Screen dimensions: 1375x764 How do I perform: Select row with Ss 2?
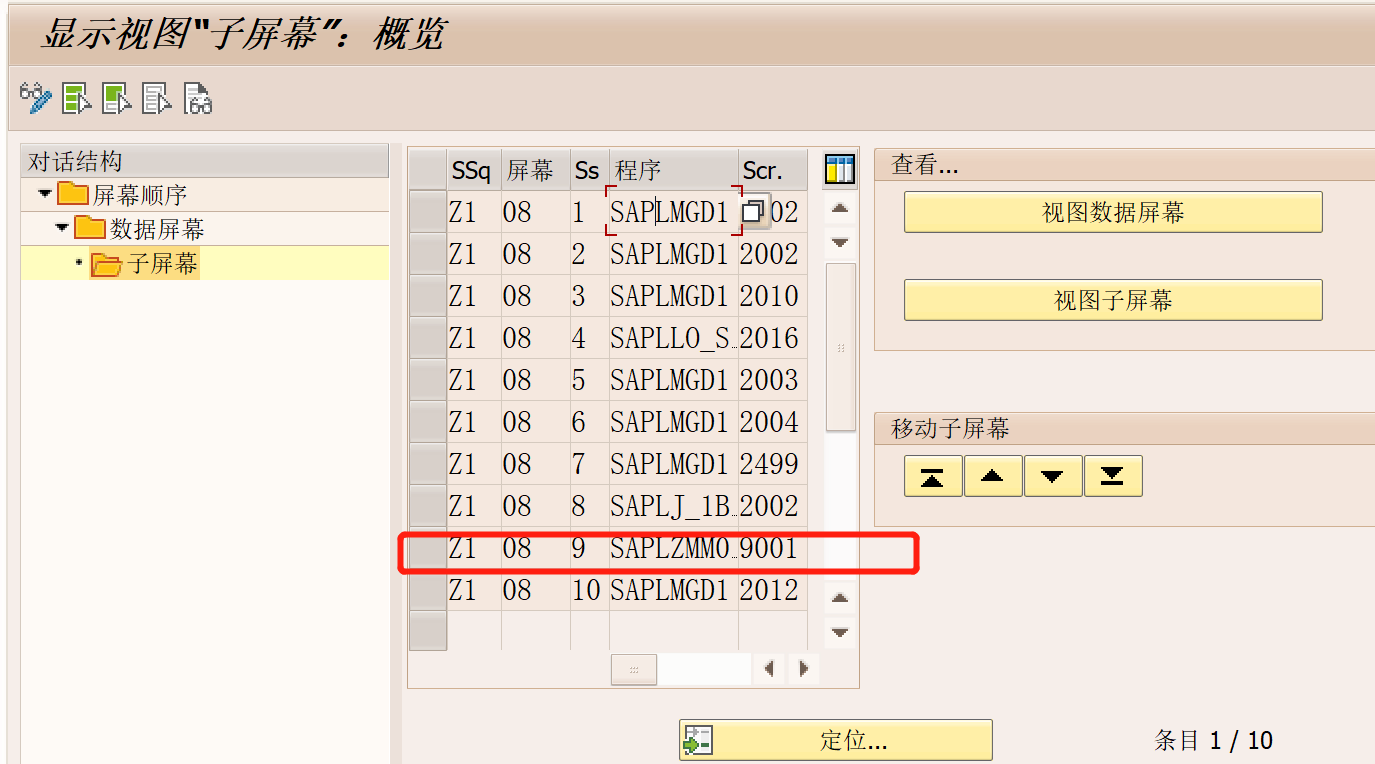(428, 254)
